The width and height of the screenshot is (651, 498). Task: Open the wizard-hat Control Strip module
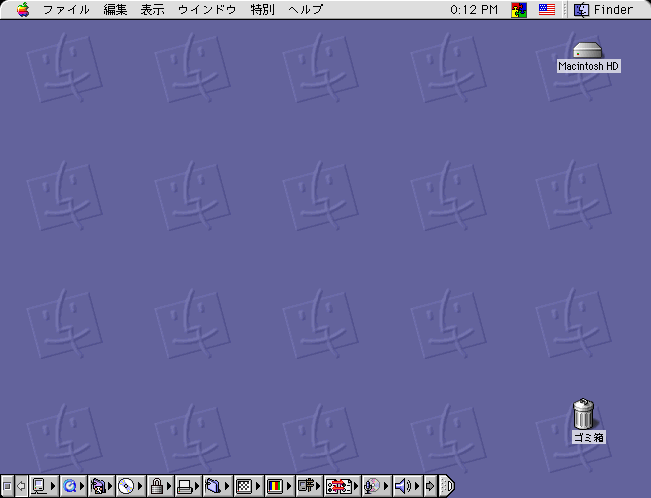click(102, 486)
